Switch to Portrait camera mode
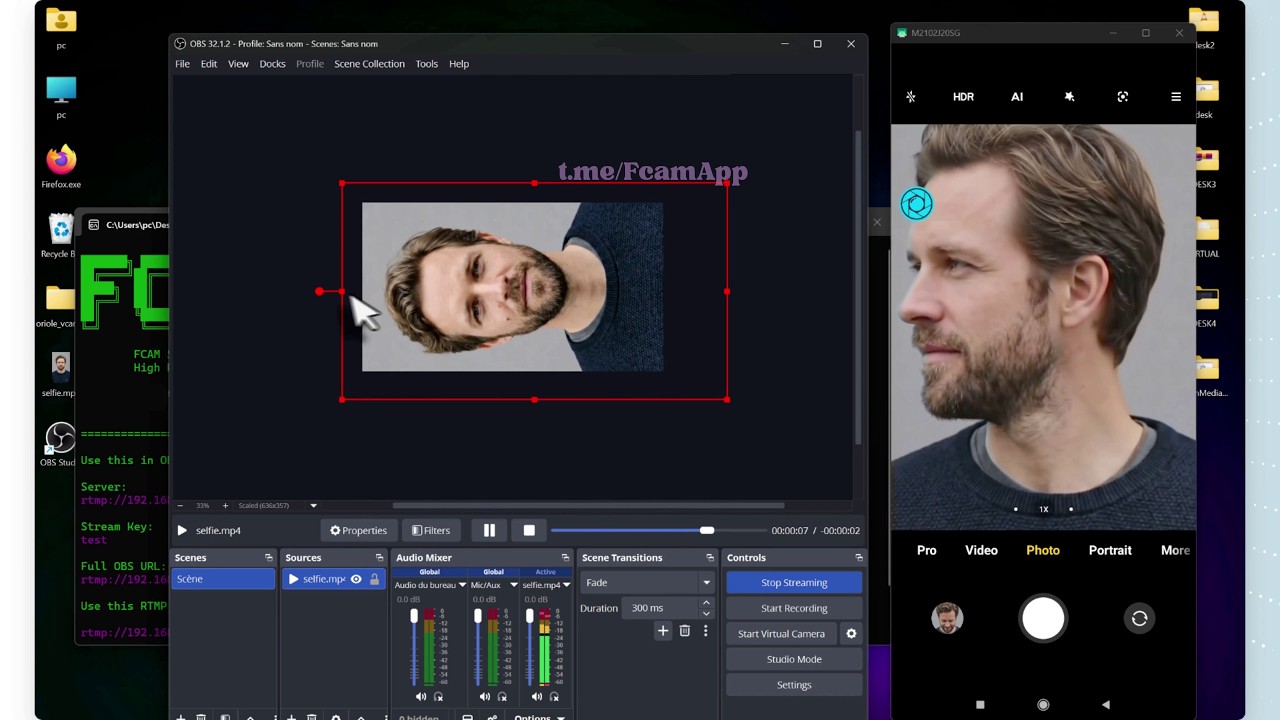The image size is (1280, 720). pos(1110,550)
